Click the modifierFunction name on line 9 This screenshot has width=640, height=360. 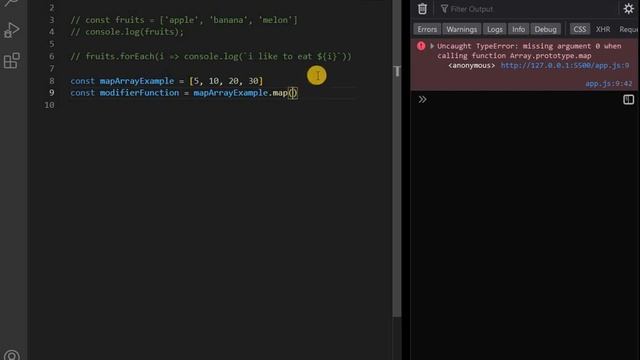(139, 93)
